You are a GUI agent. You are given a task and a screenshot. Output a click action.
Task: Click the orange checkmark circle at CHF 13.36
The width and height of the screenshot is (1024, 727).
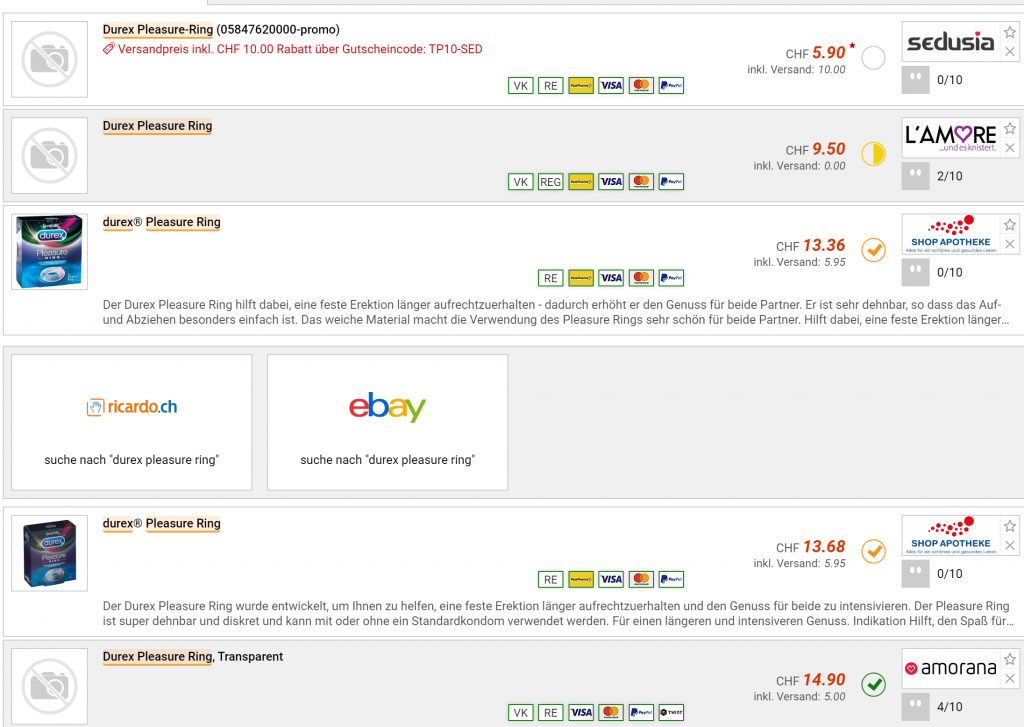click(x=873, y=249)
